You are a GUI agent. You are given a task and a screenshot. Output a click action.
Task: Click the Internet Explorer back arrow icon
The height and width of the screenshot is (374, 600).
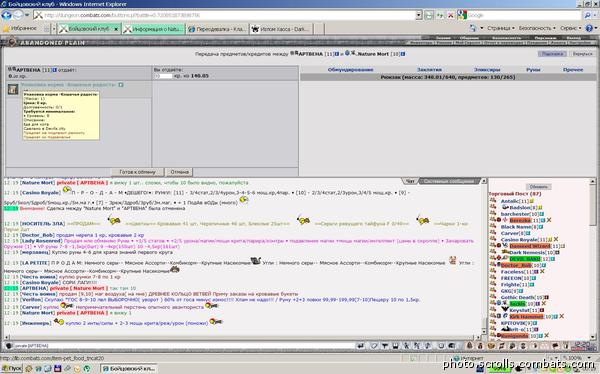point(7,15)
